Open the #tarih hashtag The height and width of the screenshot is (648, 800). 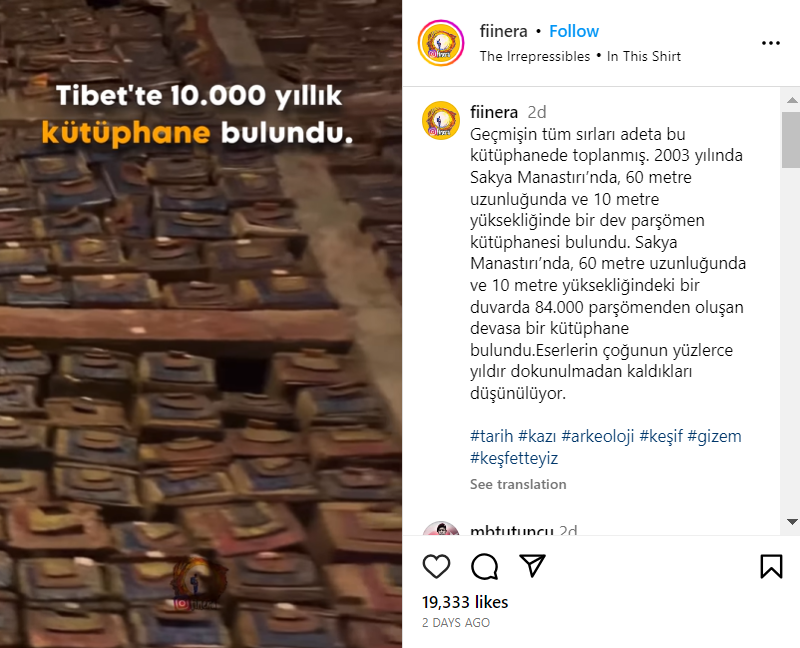pyautogui.click(x=491, y=436)
